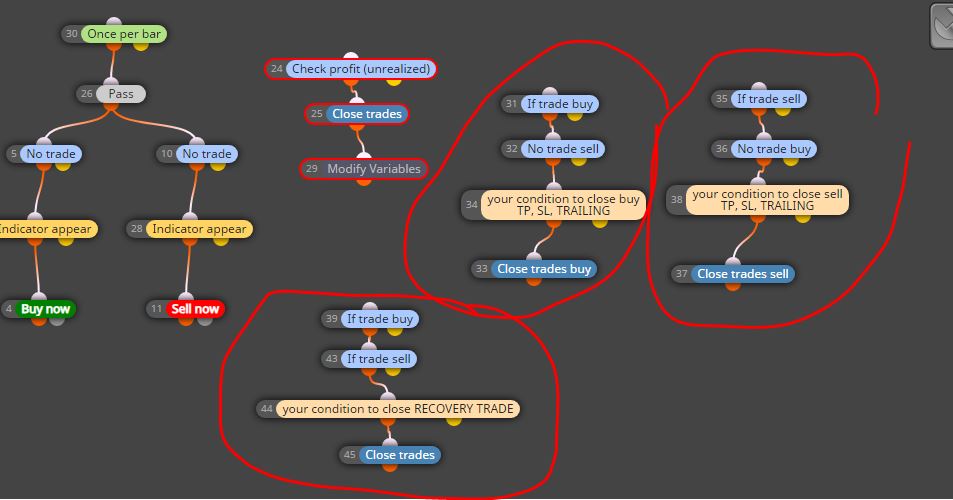Screen dimensions: 953x500
Task: Click yellow output connector under 'Once per bar'
Action: pos(140,45)
